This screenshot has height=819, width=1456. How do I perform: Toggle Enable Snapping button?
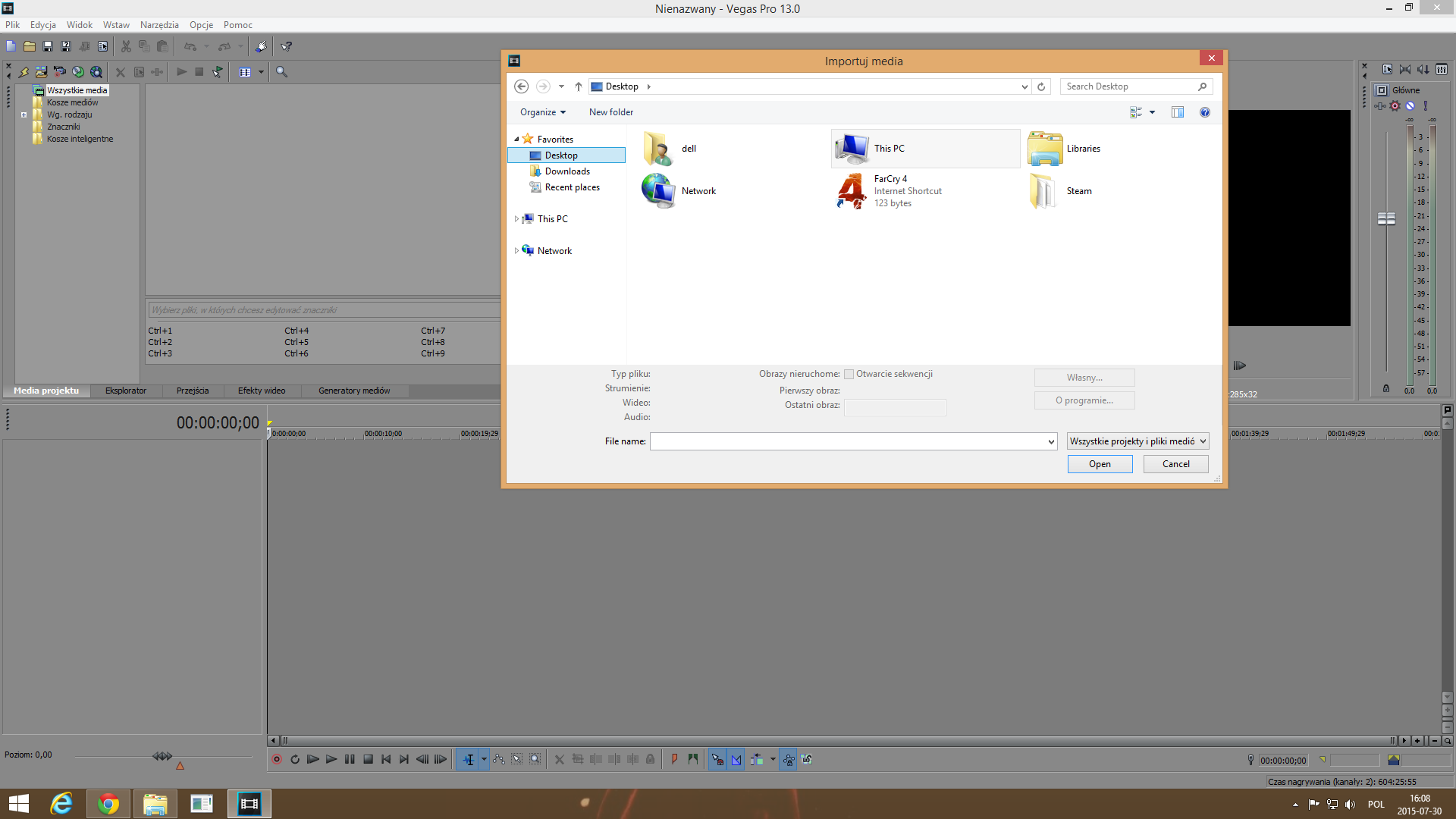pyautogui.click(x=717, y=759)
